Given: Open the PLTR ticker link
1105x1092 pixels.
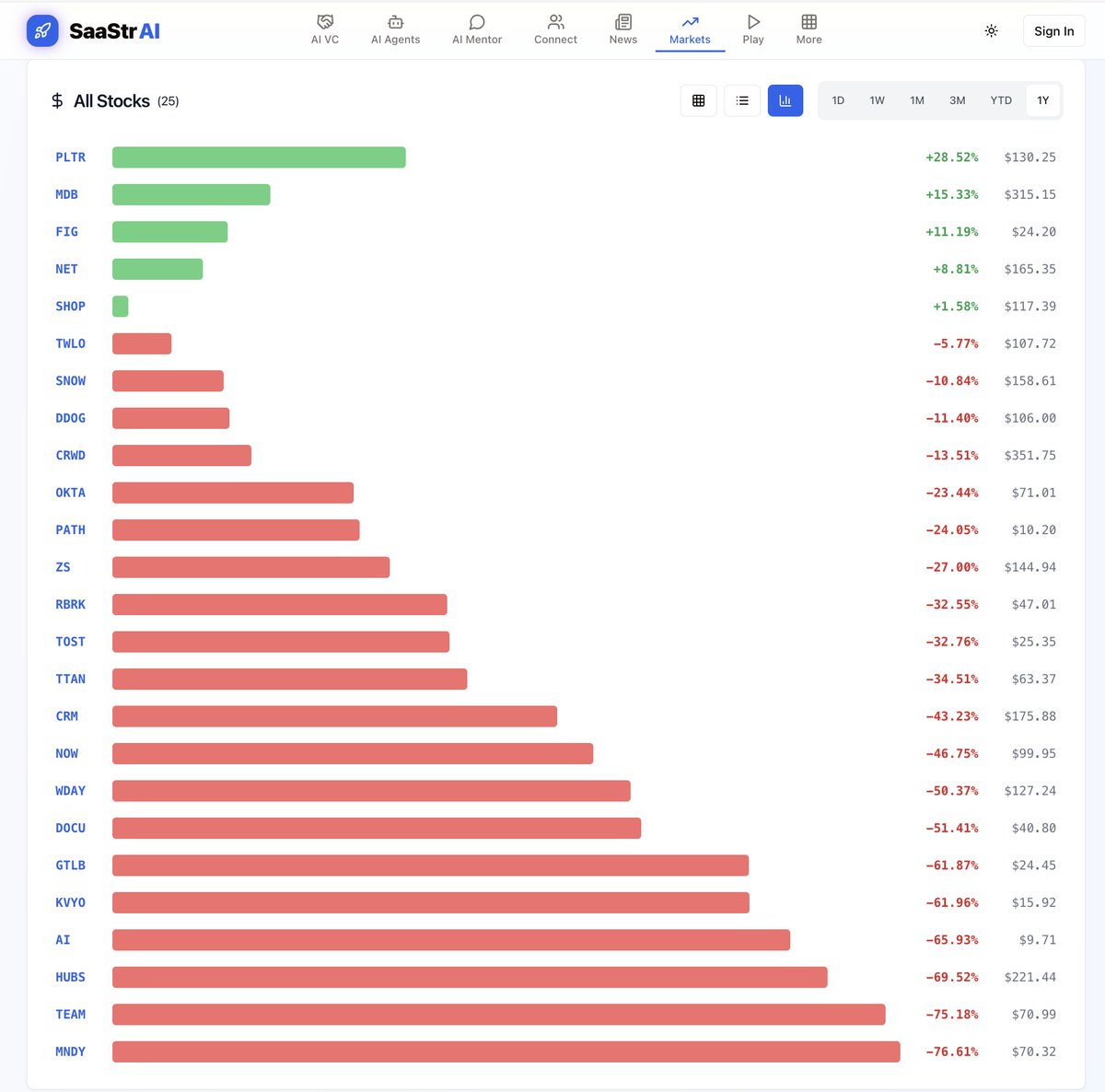Looking at the screenshot, I should [x=70, y=157].
